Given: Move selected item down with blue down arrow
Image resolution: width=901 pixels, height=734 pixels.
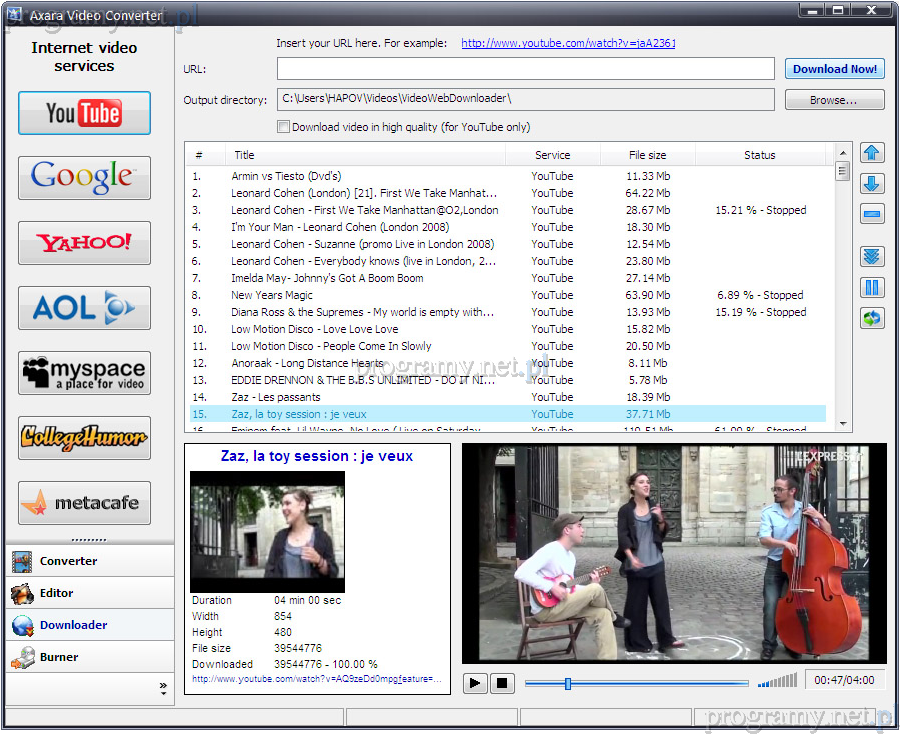Looking at the screenshot, I should (872, 184).
